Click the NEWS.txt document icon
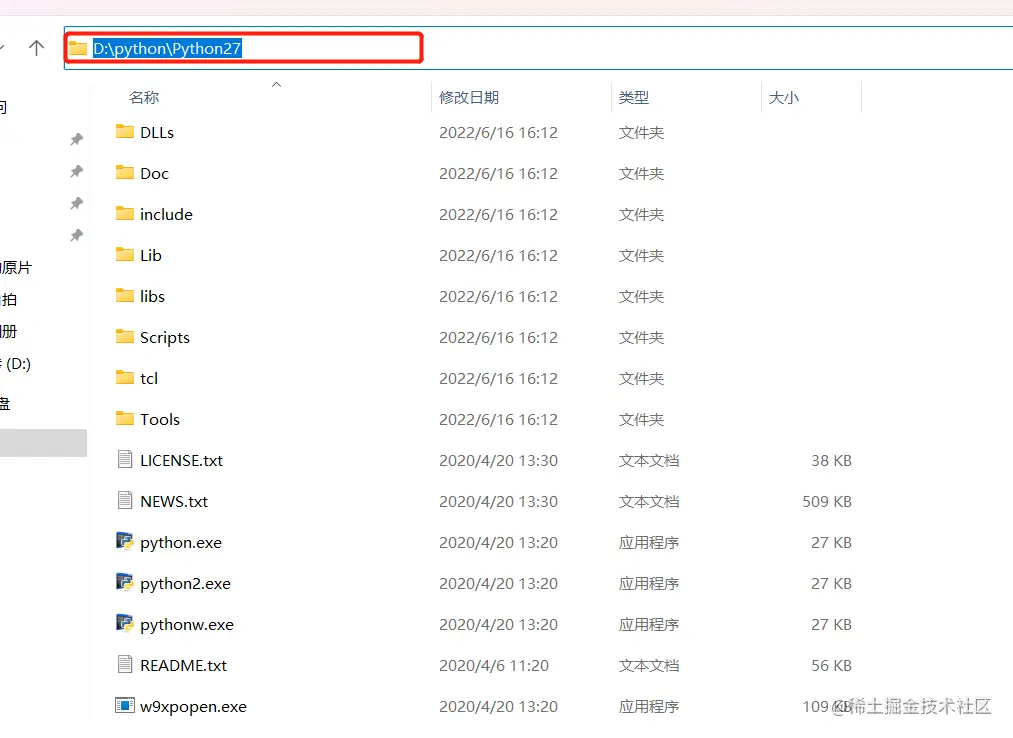This screenshot has width=1013, height=738. tap(125, 500)
